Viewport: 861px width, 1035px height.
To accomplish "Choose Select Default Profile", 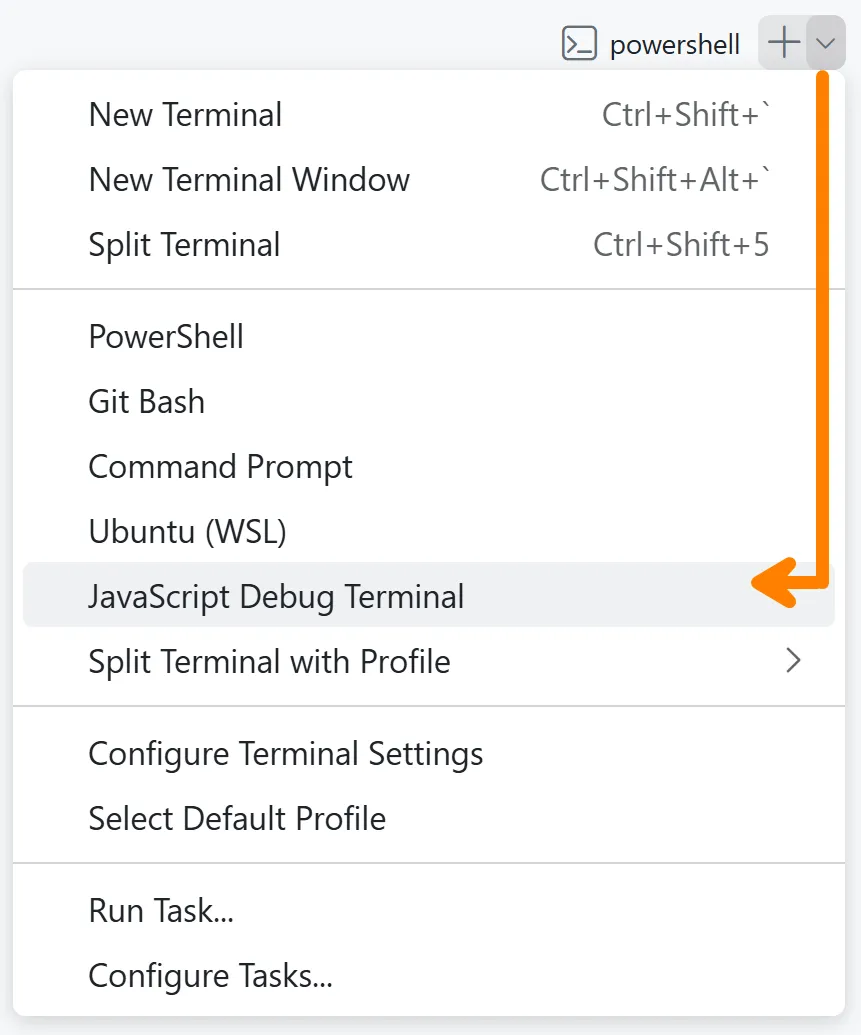I will click(x=237, y=818).
